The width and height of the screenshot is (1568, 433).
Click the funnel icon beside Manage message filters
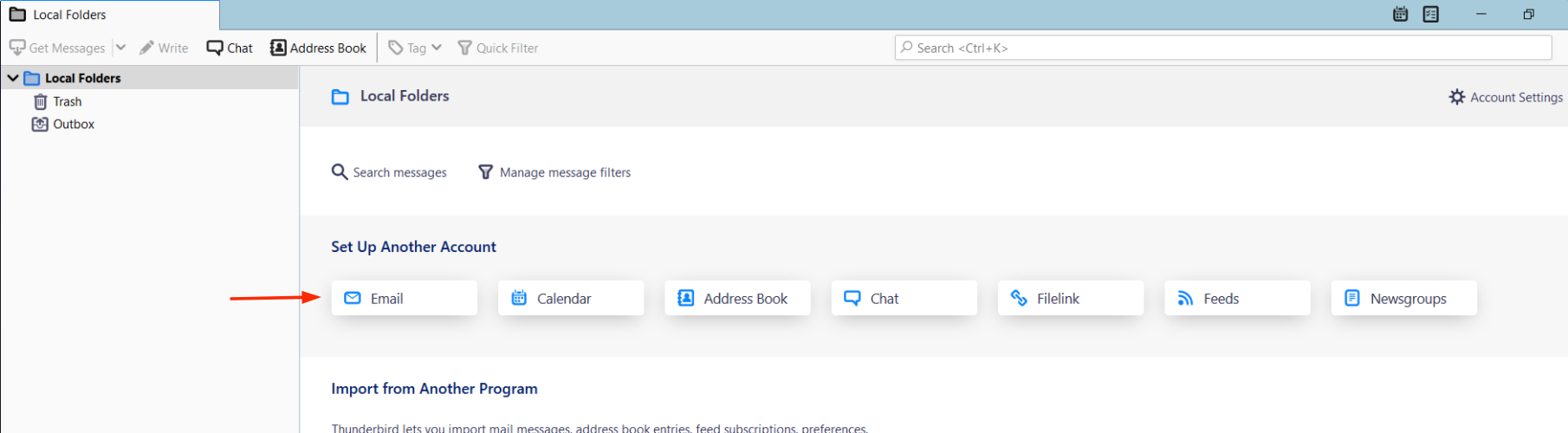(486, 171)
